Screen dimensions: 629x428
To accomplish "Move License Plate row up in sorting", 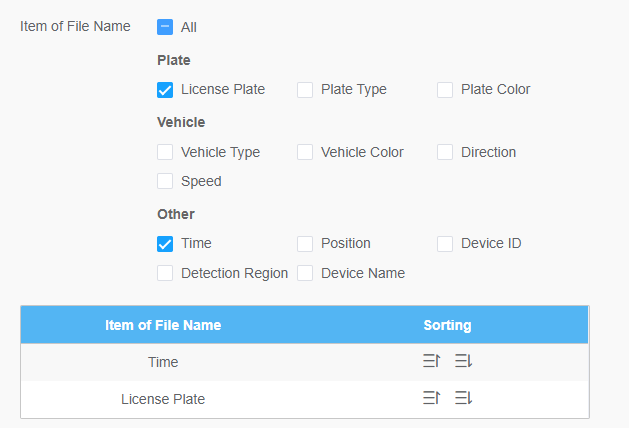I will pyautogui.click(x=431, y=398).
